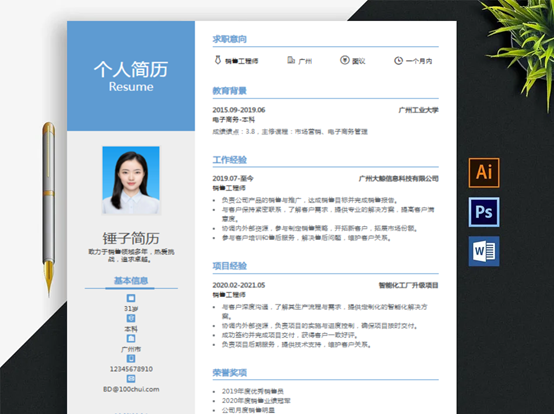Click the 项目经验 section heading
The height and width of the screenshot is (414, 554).
(x=230, y=266)
